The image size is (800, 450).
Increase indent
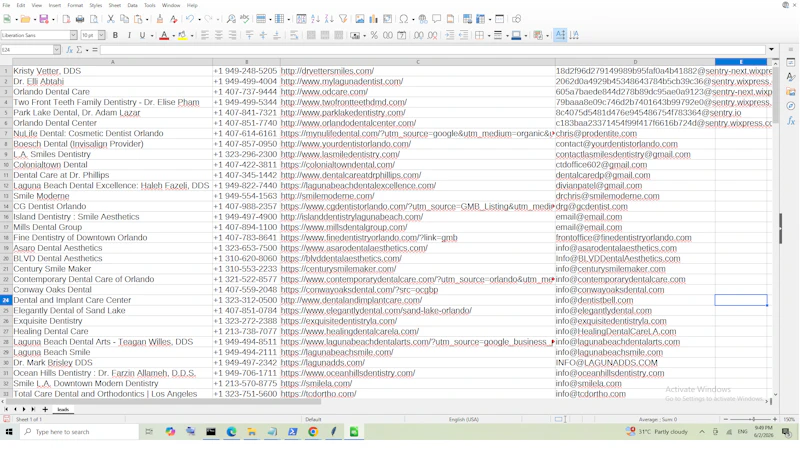click(x=449, y=35)
